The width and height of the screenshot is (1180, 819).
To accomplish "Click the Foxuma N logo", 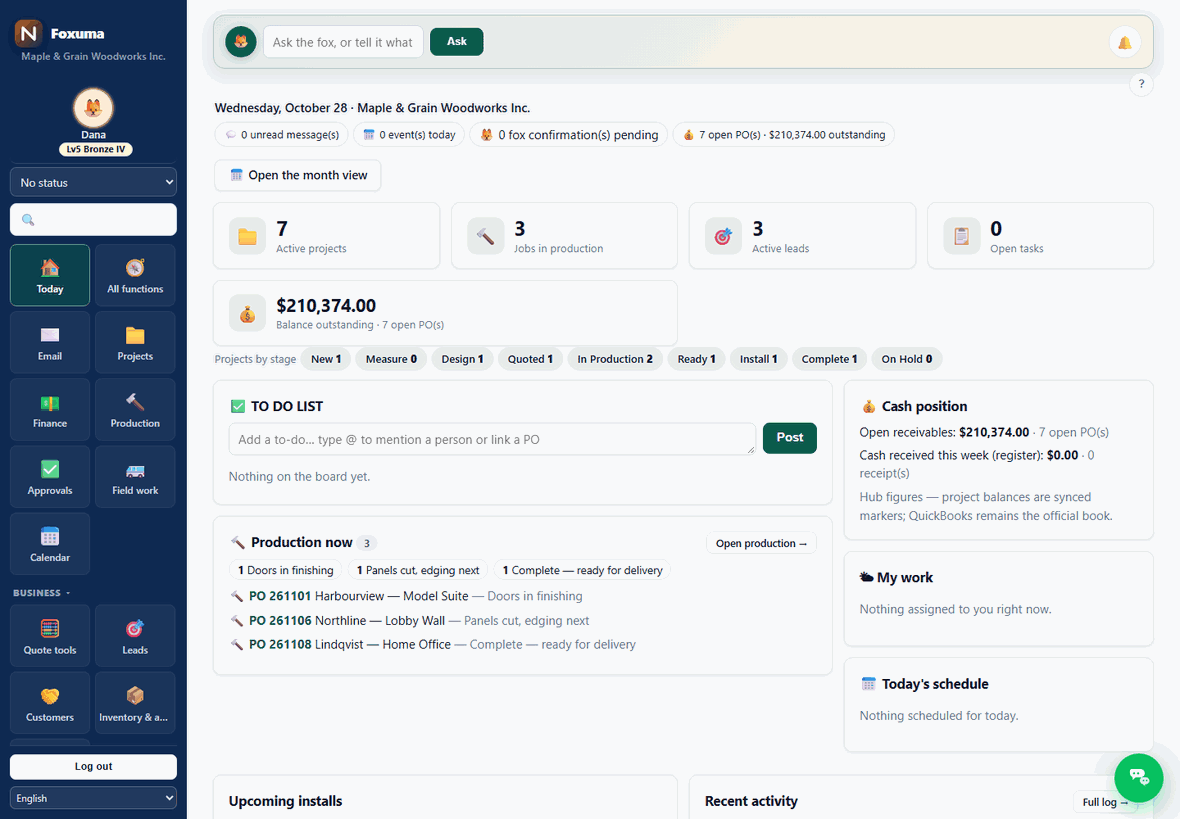I will coord(29,33).
